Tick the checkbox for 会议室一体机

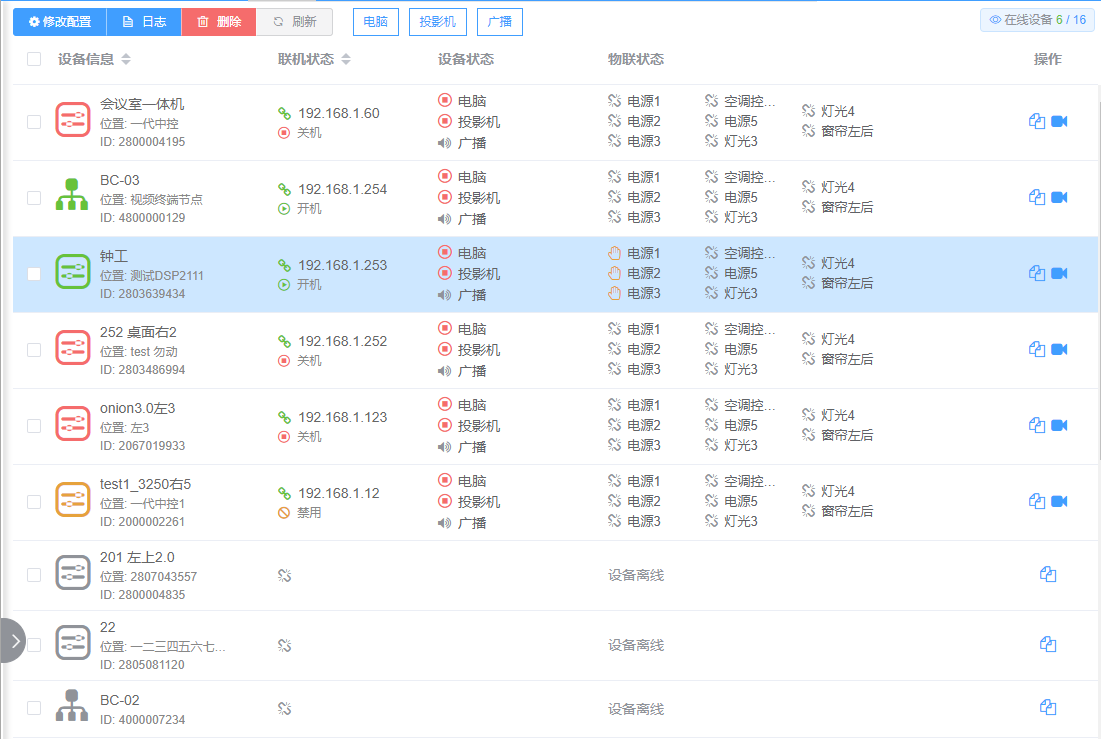34,122
